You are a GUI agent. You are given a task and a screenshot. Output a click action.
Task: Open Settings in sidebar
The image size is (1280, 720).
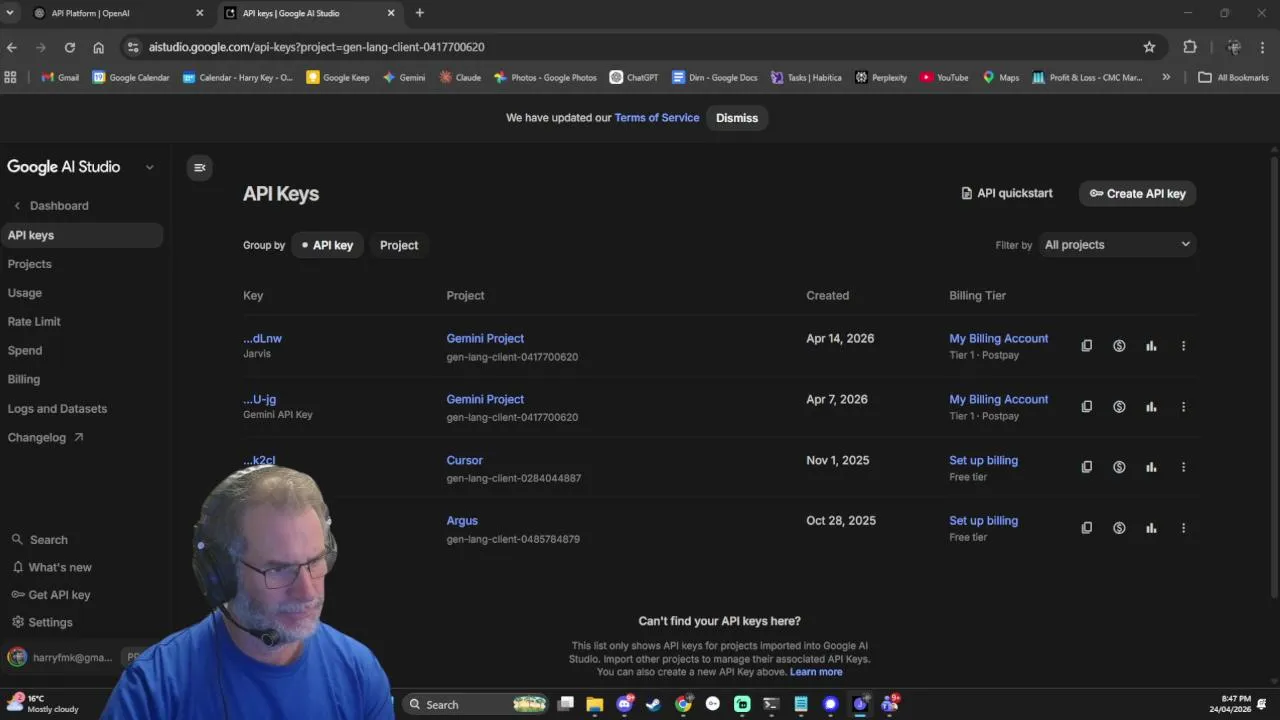[41, 622]
